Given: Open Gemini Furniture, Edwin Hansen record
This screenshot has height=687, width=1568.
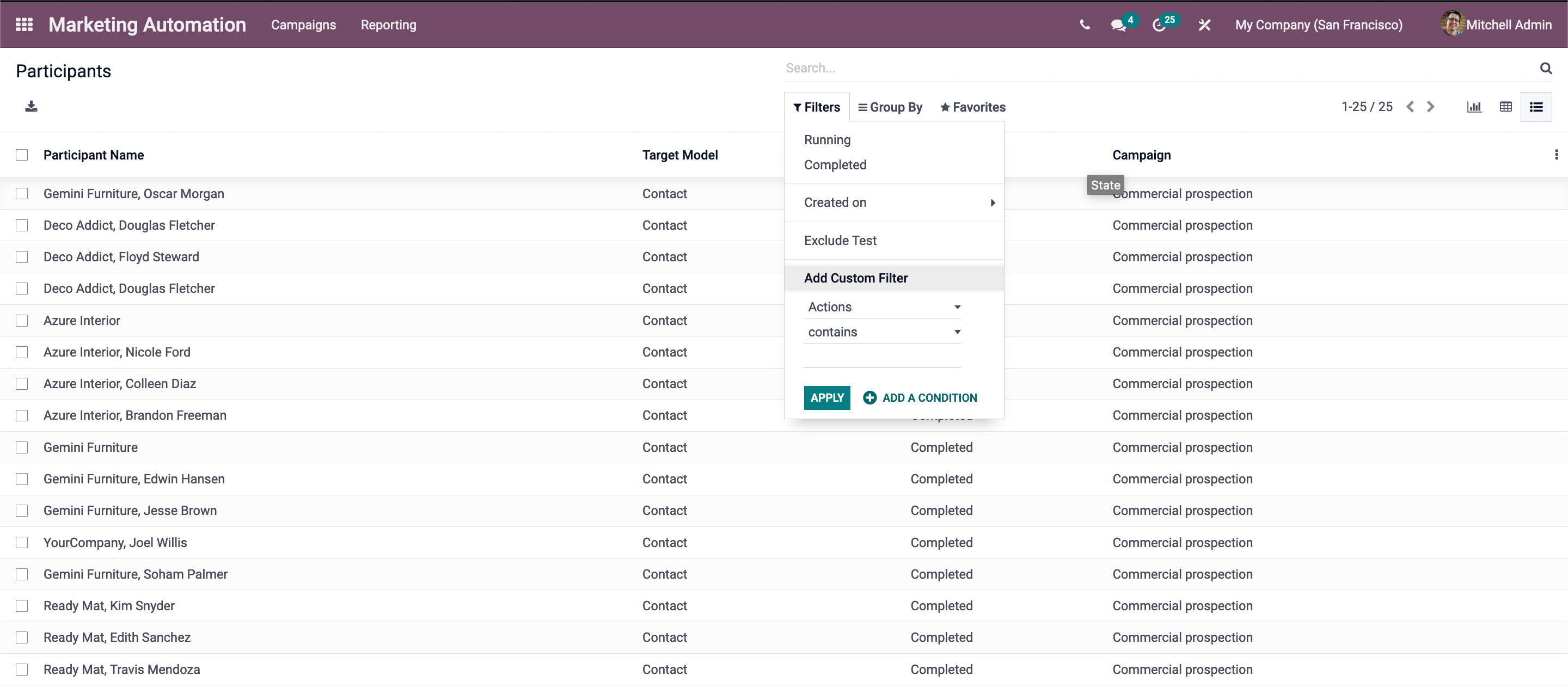Looking at the screenshot, I should pos(134,479).
